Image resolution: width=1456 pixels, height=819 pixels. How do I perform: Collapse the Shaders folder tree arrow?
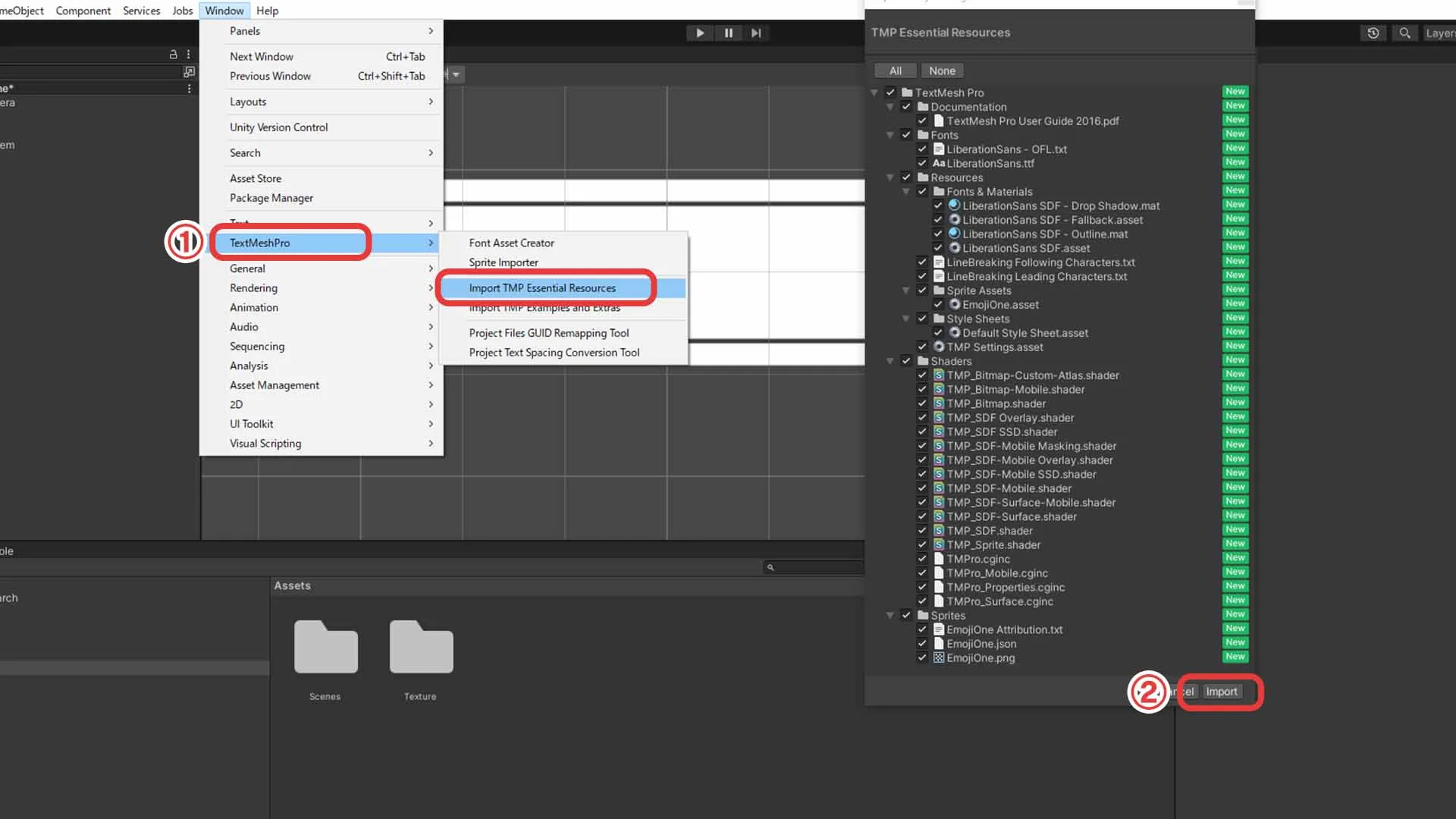[890, 361]
